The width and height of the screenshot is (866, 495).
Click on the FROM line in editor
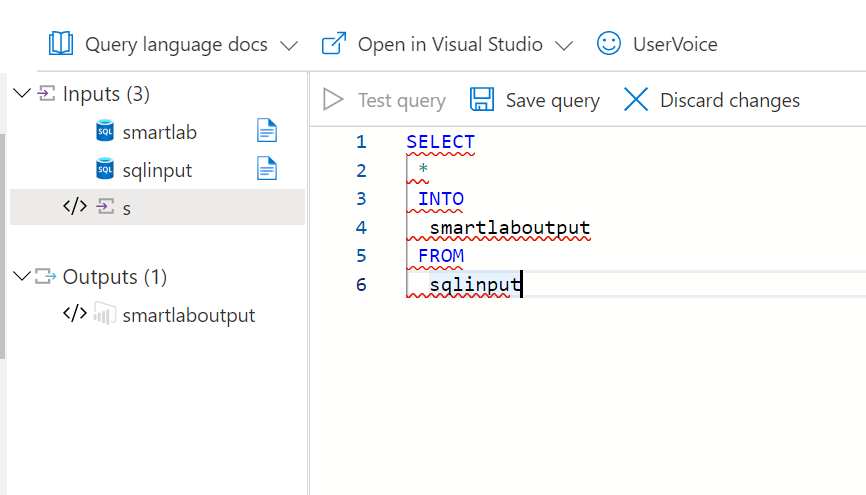(441, 256)
